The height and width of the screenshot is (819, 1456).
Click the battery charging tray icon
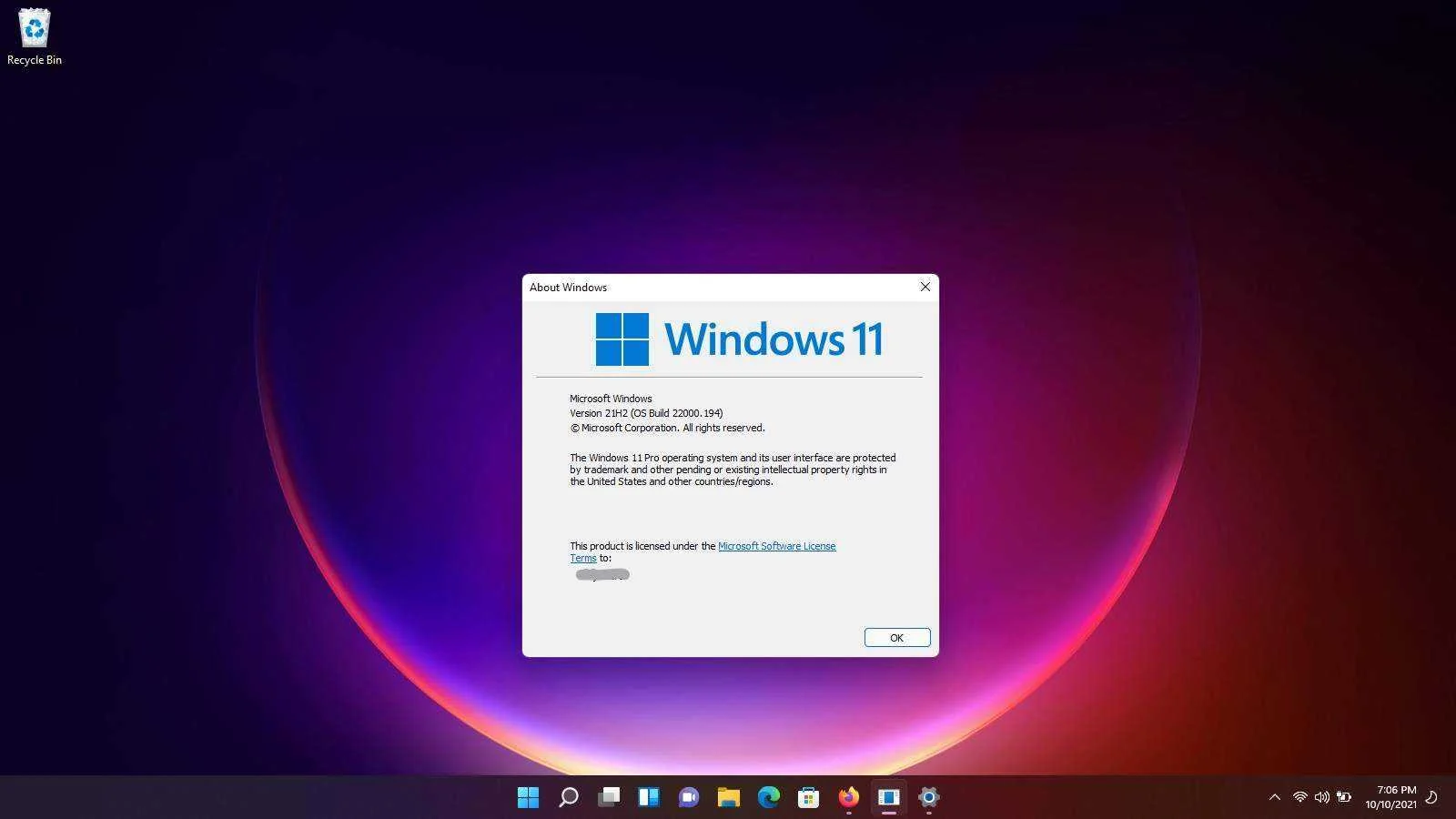[1344, 797]
